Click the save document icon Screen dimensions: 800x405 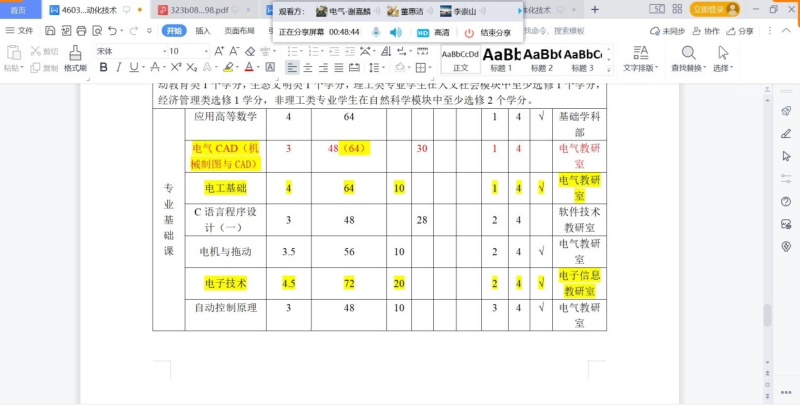pyautogui.click(x=49, y=31)
